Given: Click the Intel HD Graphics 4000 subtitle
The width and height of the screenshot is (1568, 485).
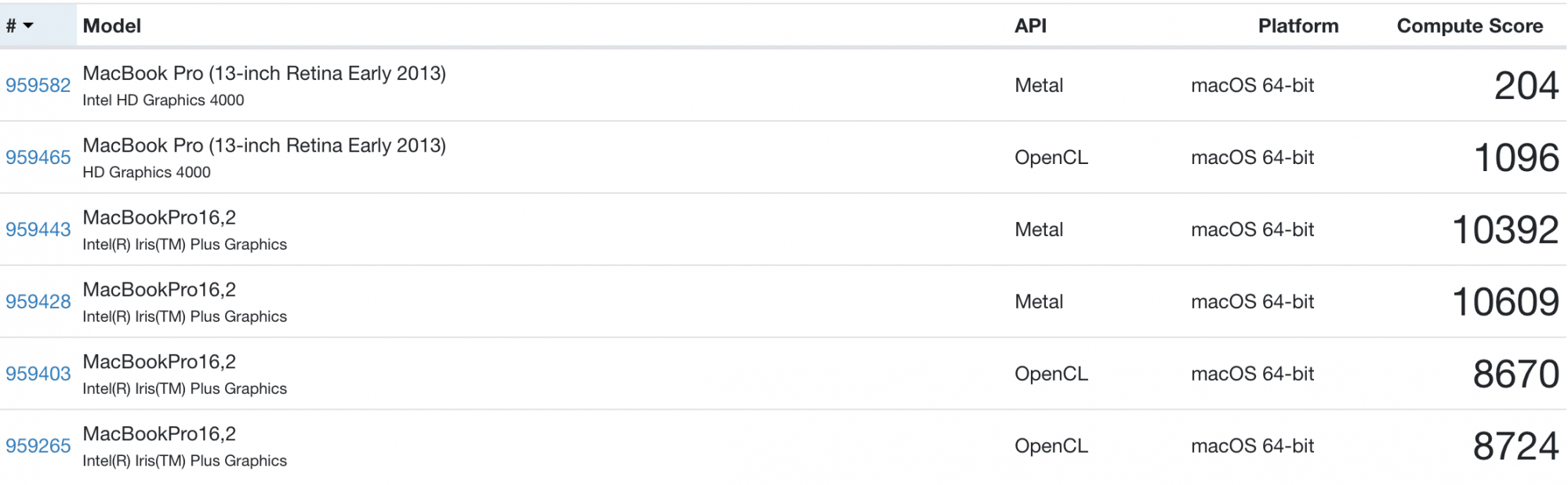Looking at the screenshot, I should tap(163, 100).
